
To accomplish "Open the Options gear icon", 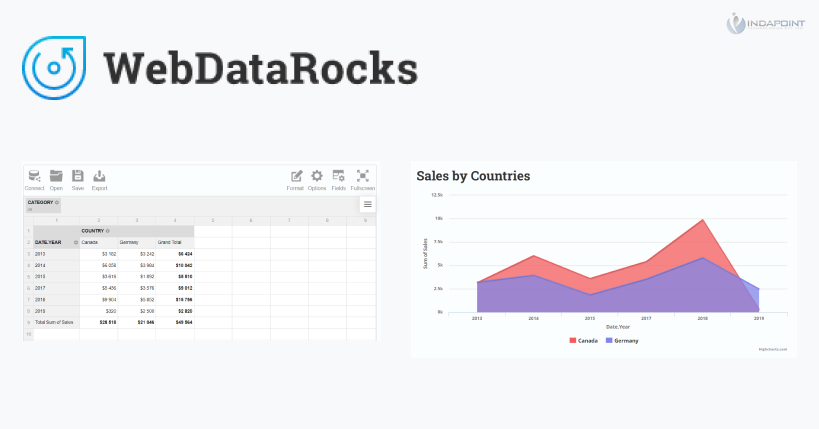I will click(x=317, y=177).
